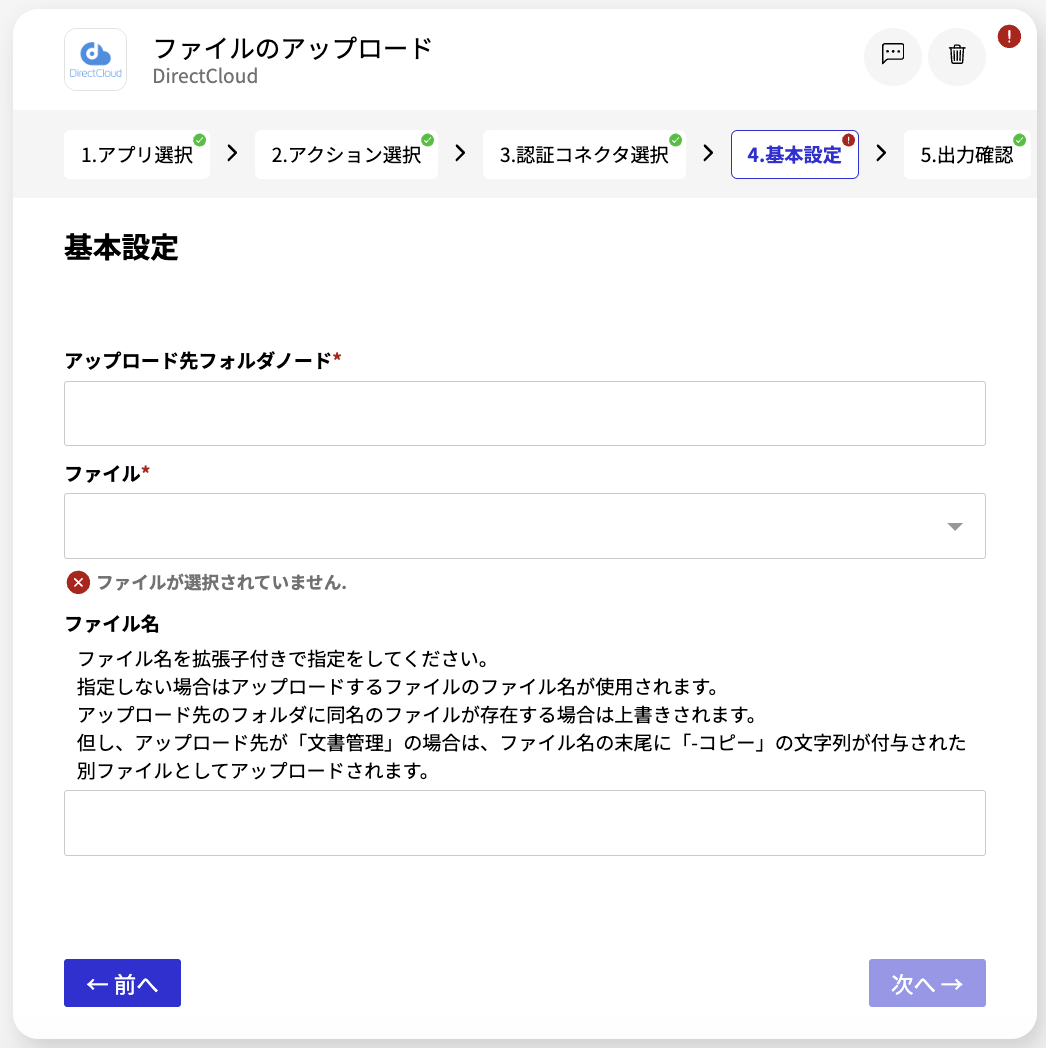The image size is (1046, 1048).
Task: Click the ファイル名 field label
Action: 112,624
